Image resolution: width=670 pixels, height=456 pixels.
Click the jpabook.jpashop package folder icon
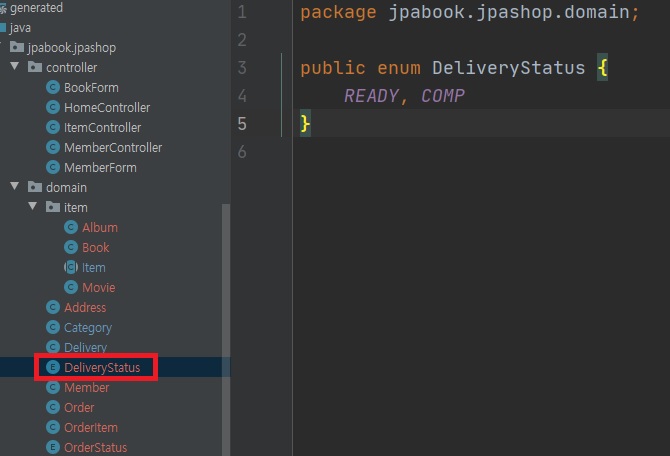pos(17,47)
